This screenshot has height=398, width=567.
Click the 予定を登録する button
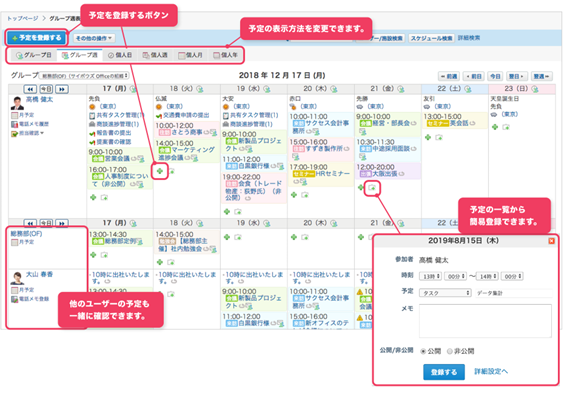[37, 38]
